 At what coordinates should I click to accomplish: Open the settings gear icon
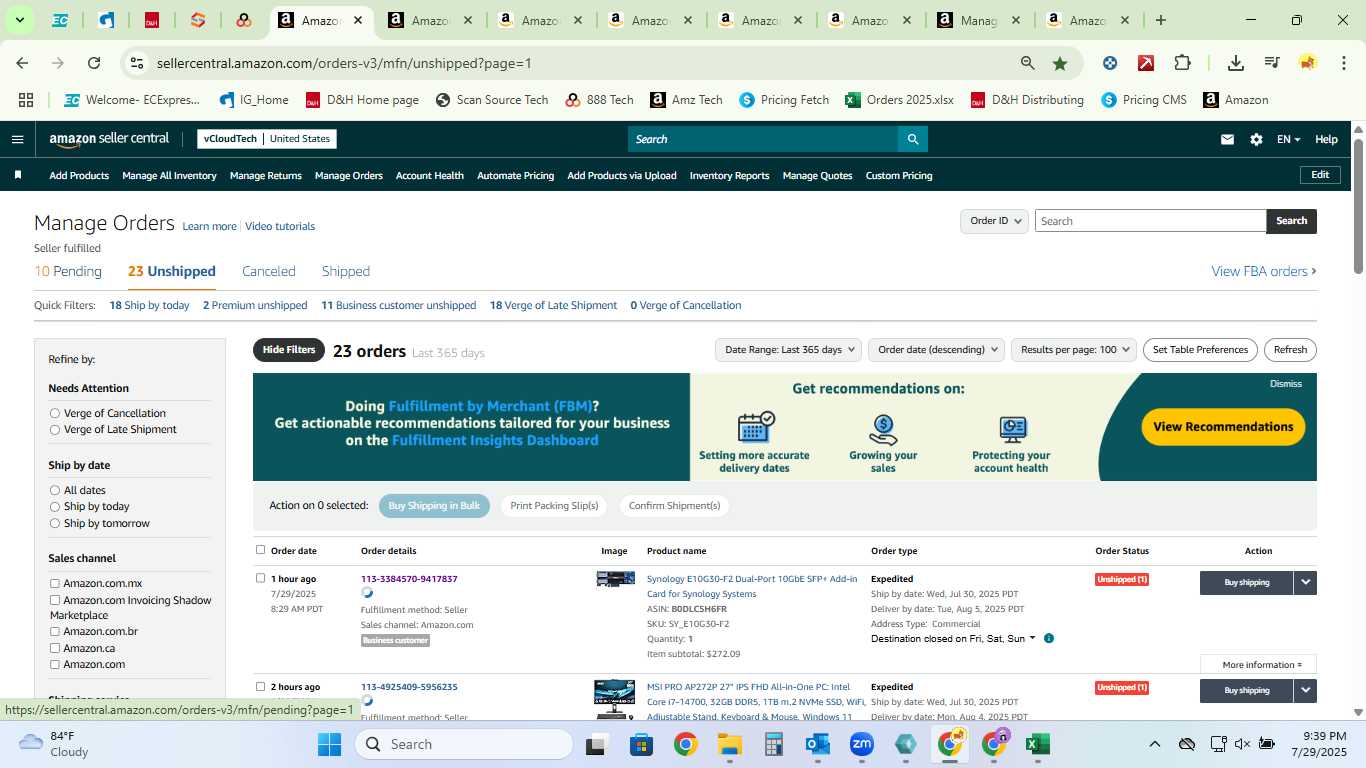coord(1256,139)
